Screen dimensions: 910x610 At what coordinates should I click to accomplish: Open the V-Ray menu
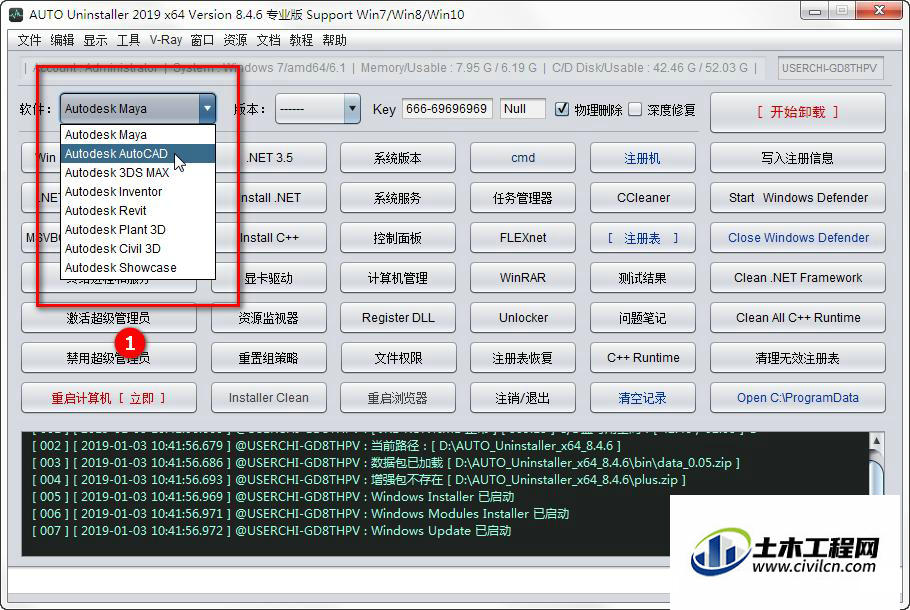(165, 40)
